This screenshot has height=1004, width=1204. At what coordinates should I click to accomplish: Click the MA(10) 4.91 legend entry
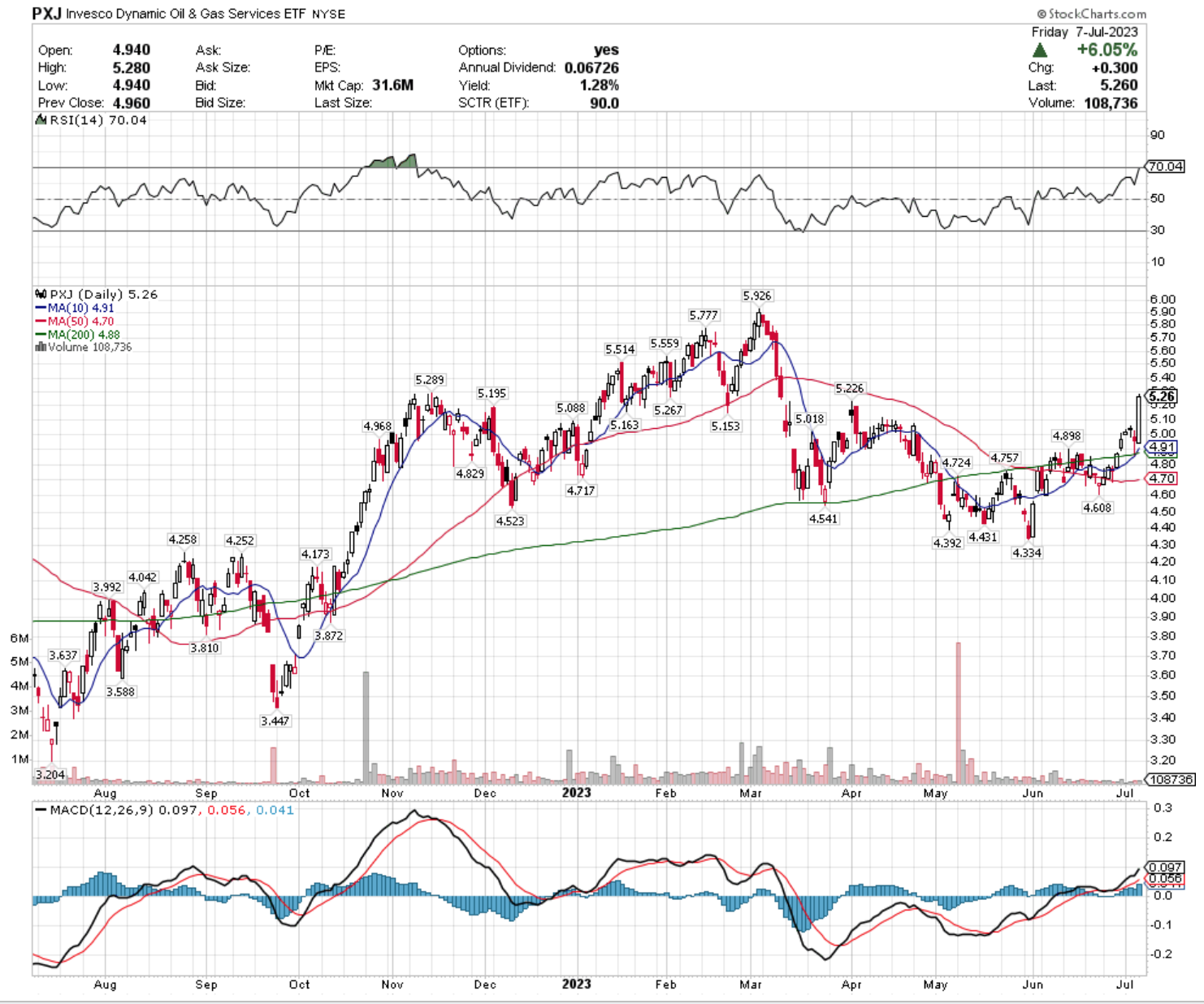point(75,308)
